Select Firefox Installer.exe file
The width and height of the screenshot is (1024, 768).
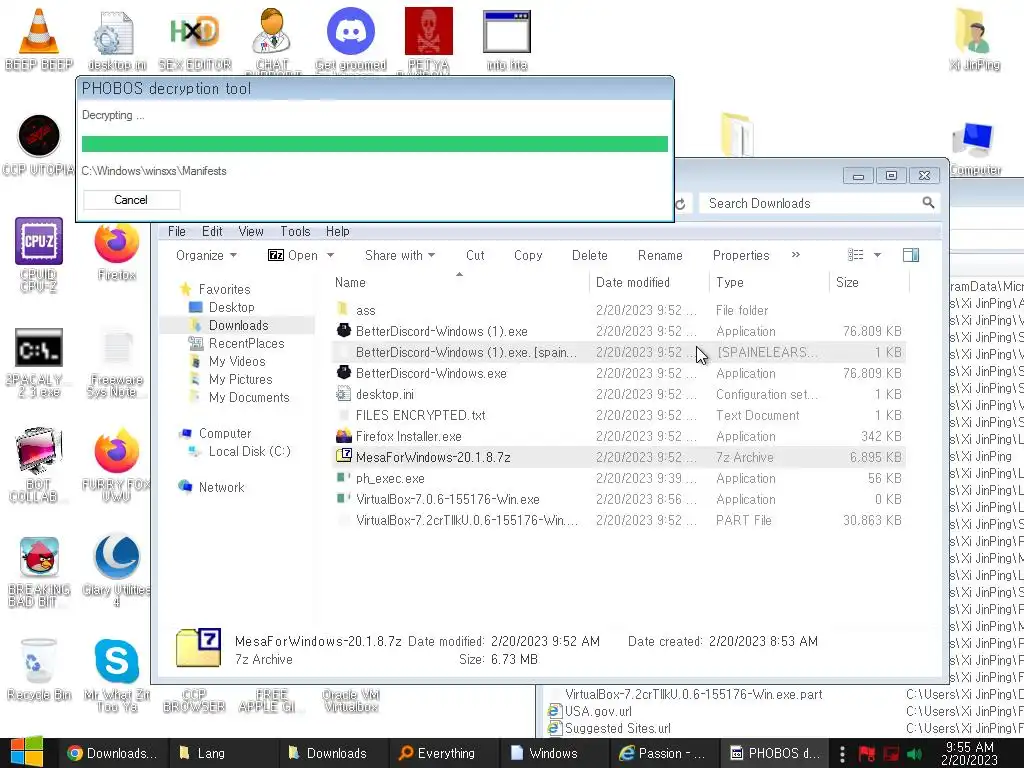pos(618,436)
